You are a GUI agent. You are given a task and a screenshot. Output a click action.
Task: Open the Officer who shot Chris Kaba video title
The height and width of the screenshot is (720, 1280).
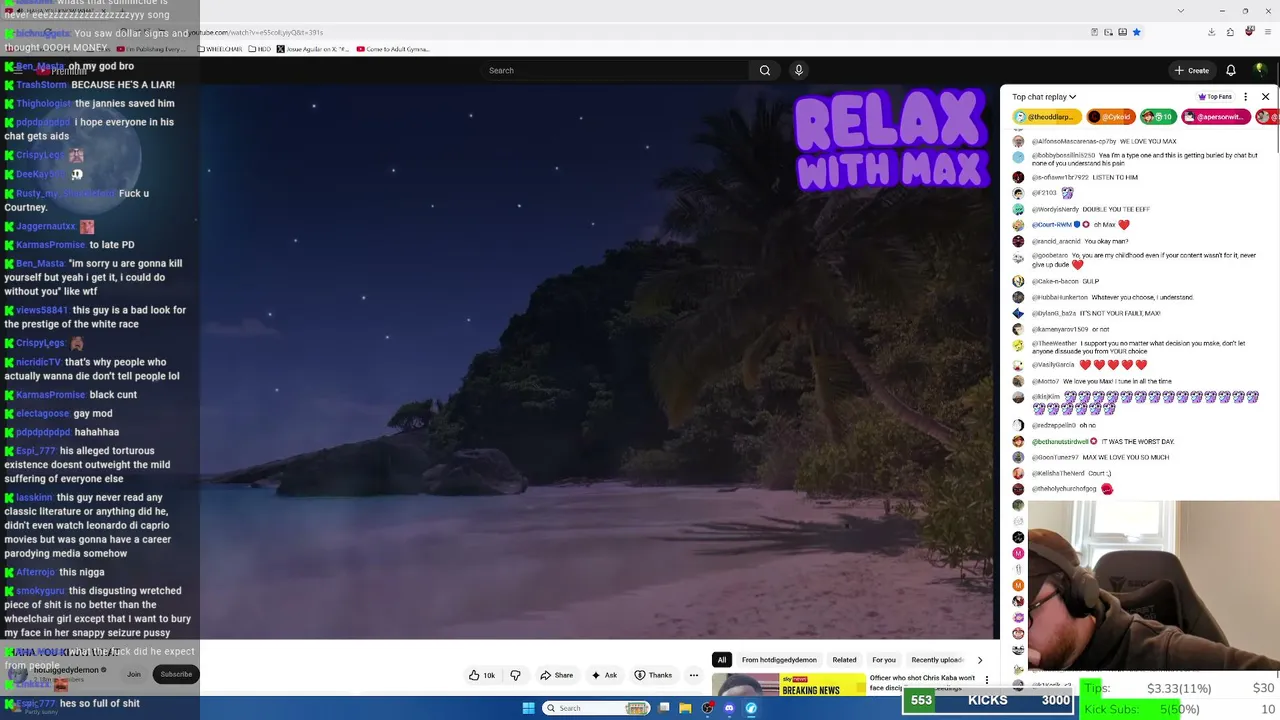point(922,683)
